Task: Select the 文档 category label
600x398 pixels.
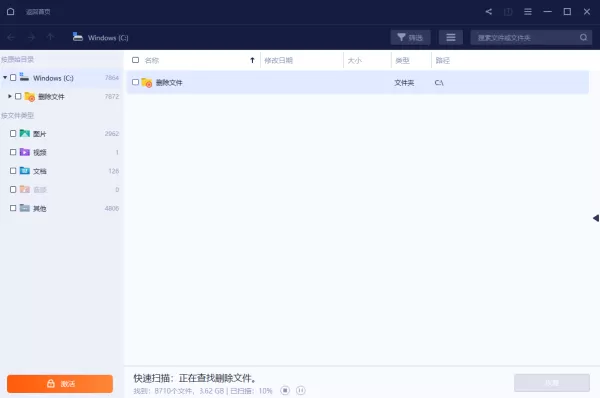Action: click(39, 171)
